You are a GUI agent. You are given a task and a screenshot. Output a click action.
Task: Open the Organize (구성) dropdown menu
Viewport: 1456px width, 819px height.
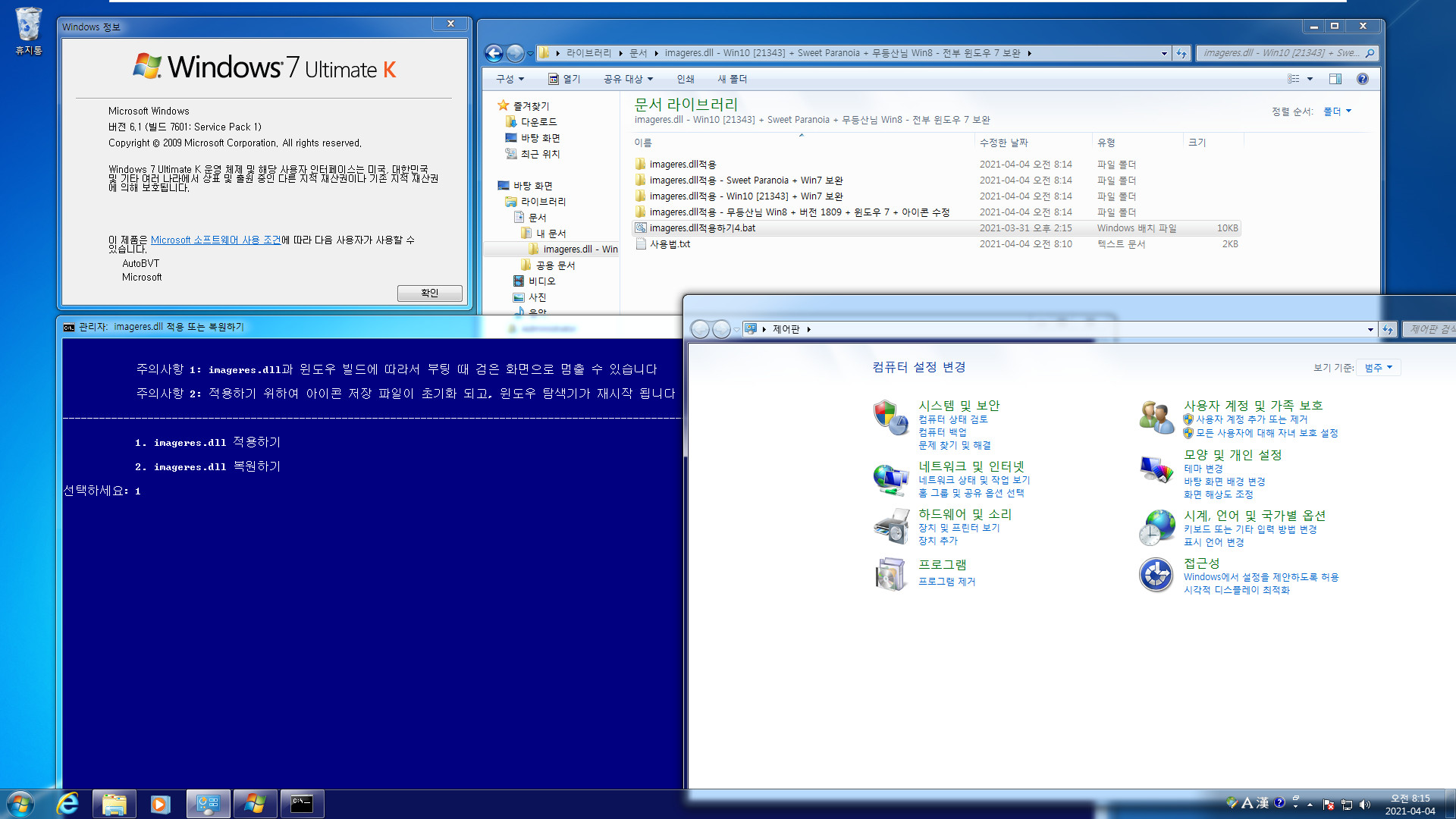pyautogui.click(x=510, y=79)
